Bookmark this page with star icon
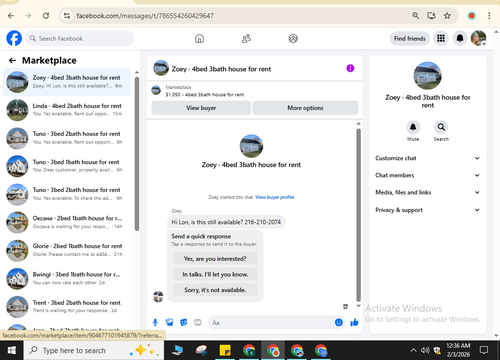 (x=447, y=16)
